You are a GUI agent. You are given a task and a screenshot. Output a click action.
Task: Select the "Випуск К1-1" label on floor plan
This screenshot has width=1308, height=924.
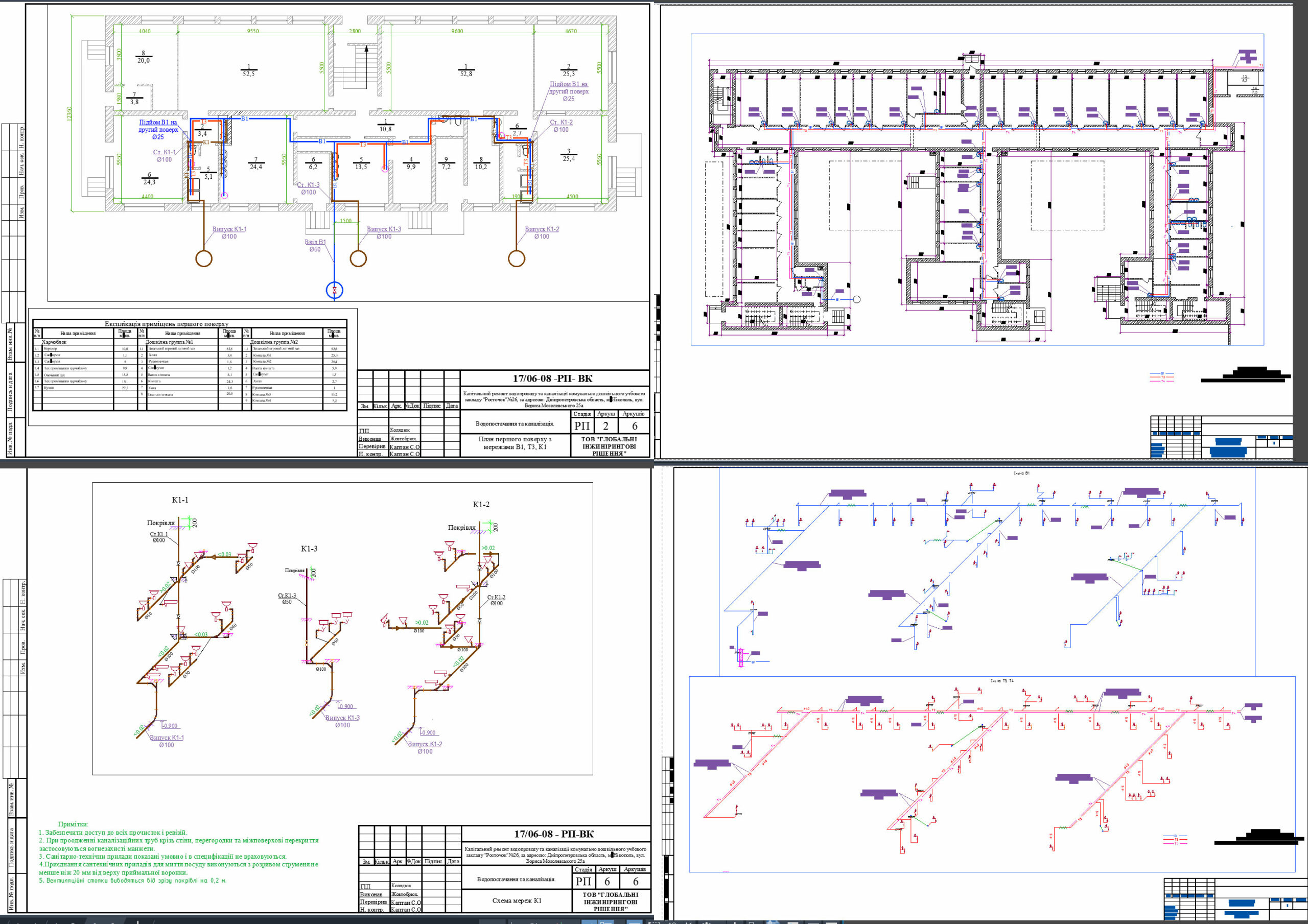pyautogui.click(x=229, y=229)
